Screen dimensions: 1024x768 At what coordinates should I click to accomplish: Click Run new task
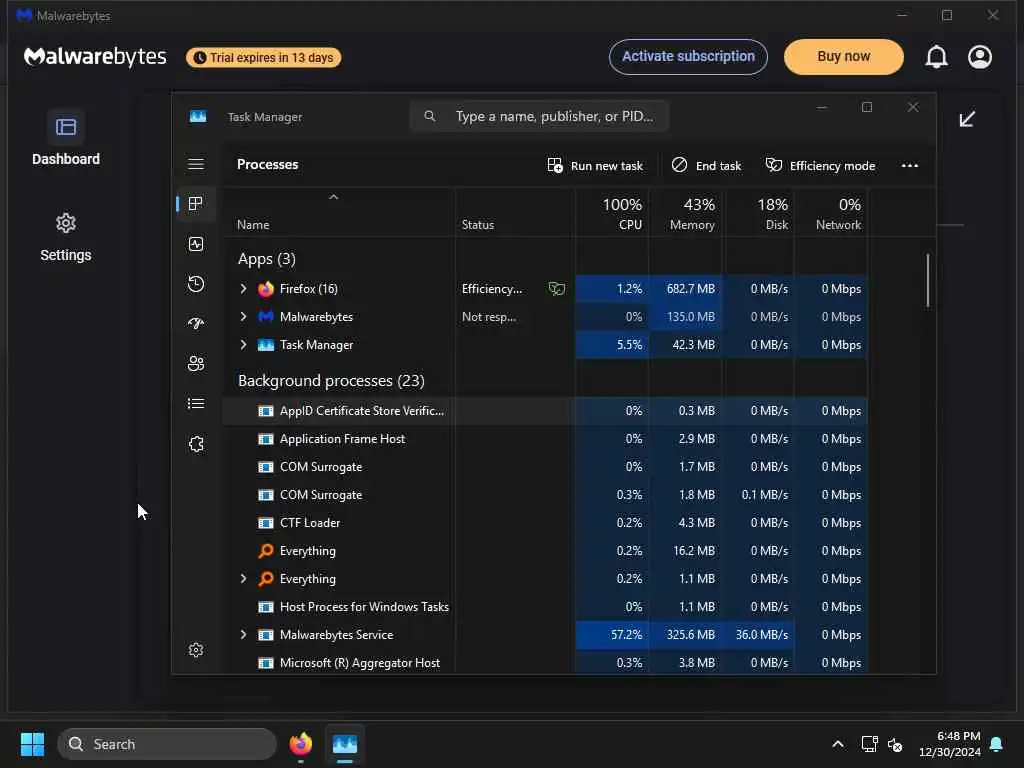(x=595, y=166)
